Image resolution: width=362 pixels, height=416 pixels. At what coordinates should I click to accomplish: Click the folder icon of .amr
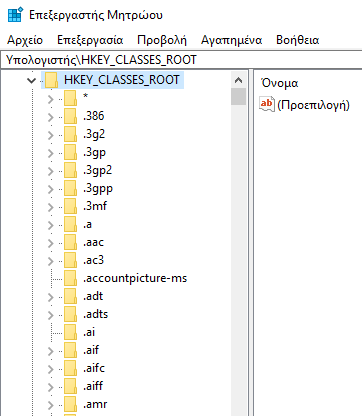pos(70,404)
